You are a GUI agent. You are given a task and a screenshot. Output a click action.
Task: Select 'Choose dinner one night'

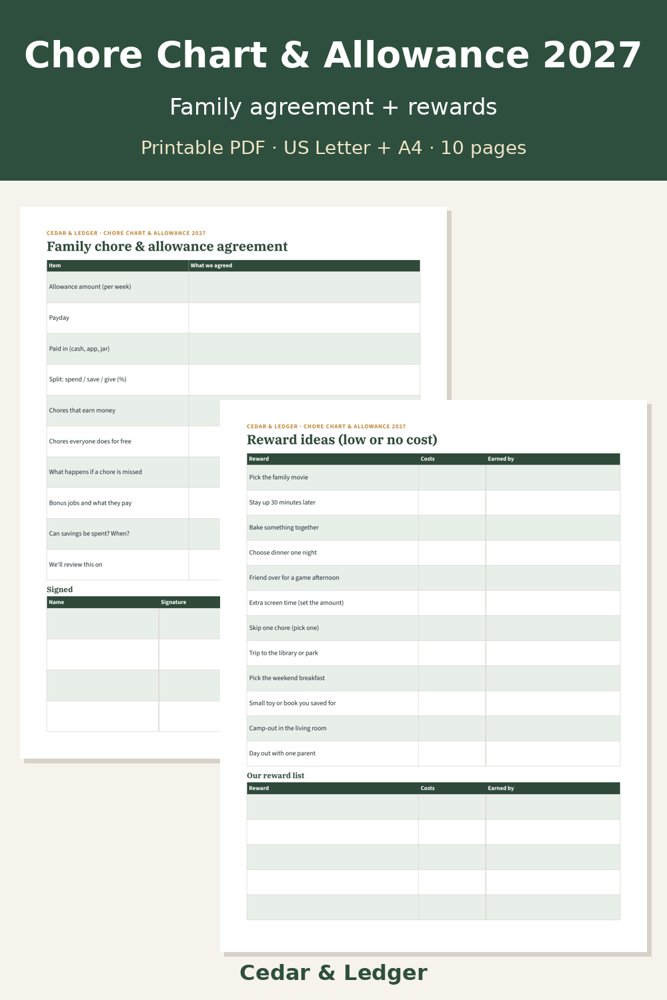click(283, 553)
